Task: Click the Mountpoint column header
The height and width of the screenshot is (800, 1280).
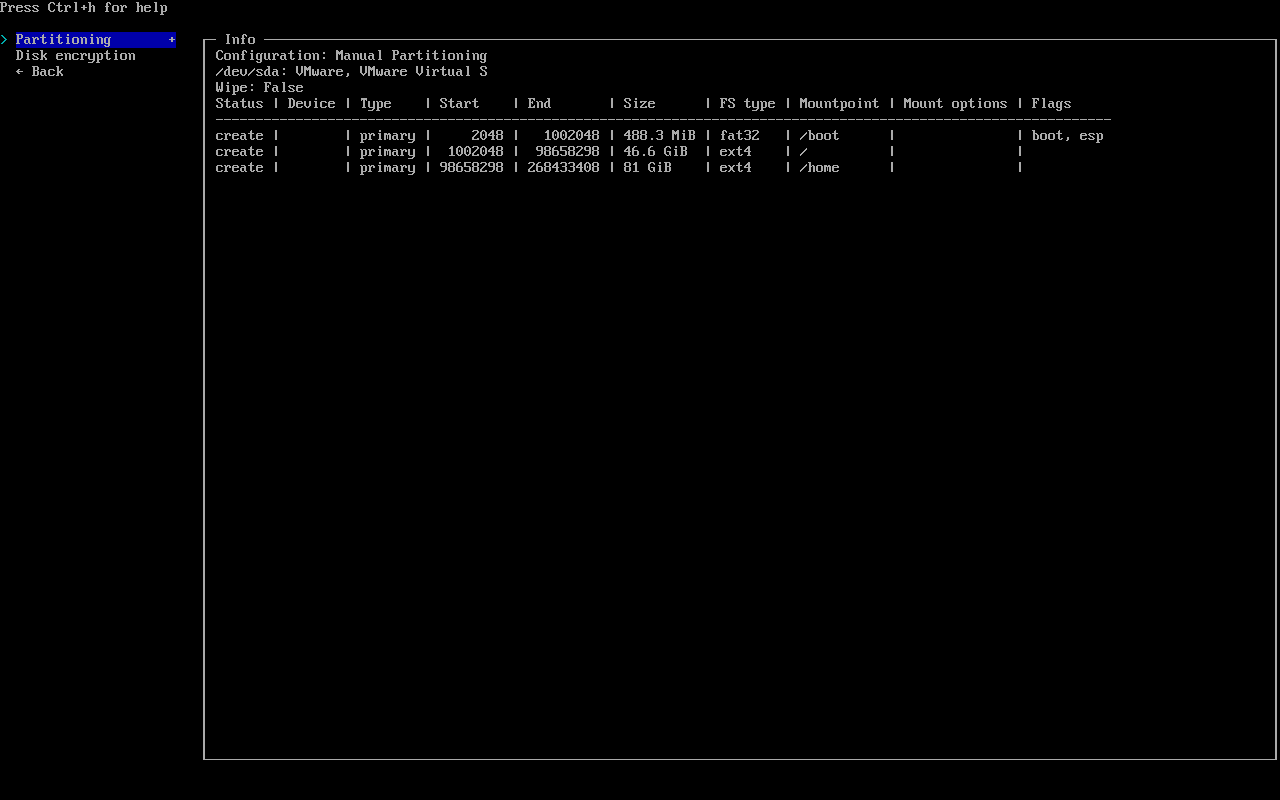Action: 839,104
